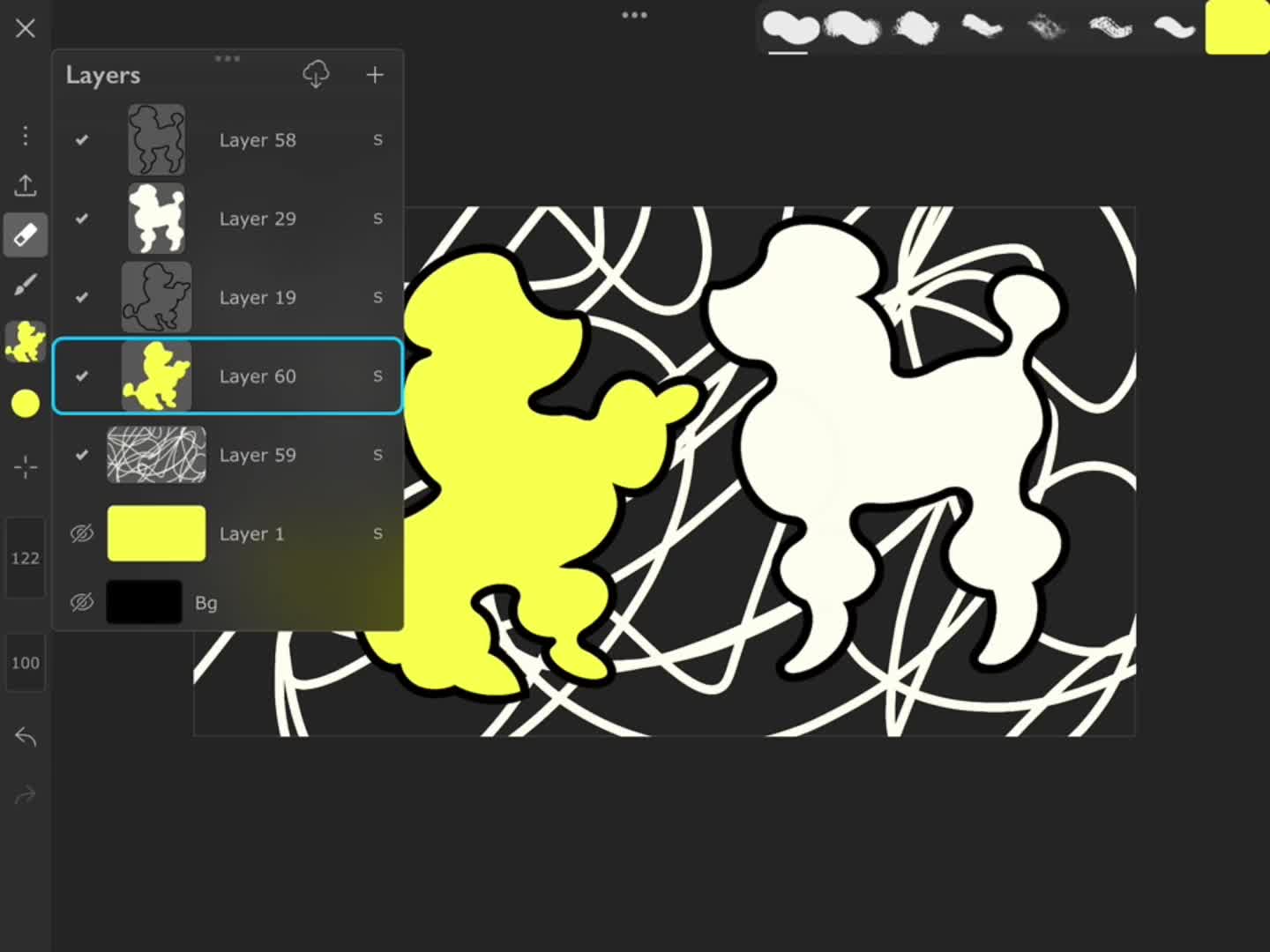Image resolution: width=1270 pixels, height=952 pixels.
Task: Add a new layer with plus icon
Action: click(x=375, y=75)
